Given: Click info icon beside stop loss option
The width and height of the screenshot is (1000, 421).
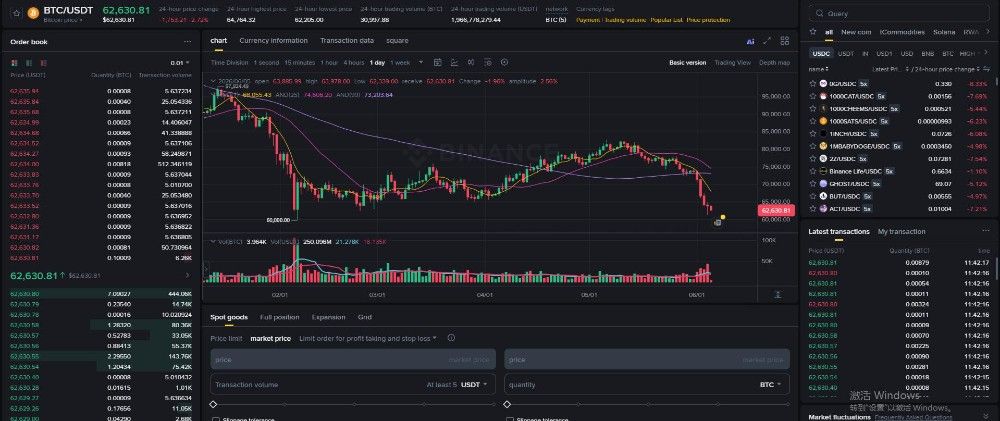Looking at the screenshot, I should 451,338.
